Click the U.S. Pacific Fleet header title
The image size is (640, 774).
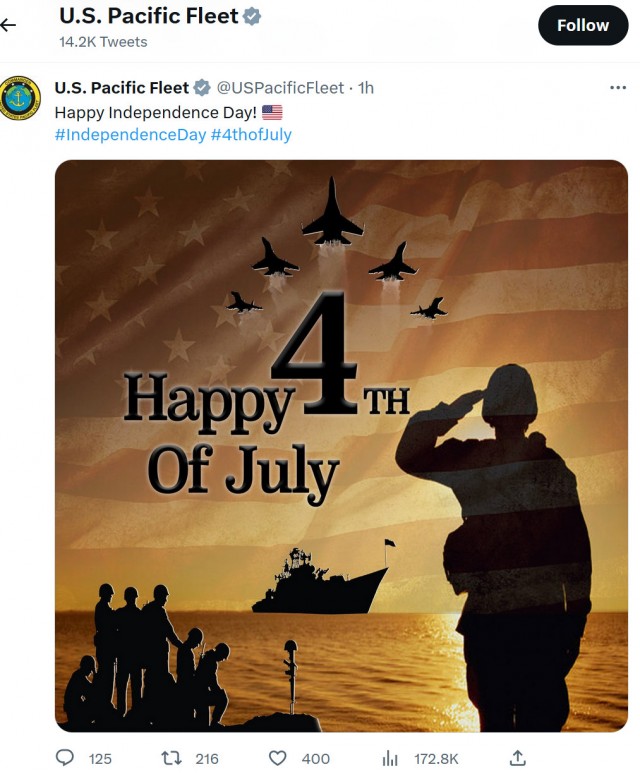149,16
